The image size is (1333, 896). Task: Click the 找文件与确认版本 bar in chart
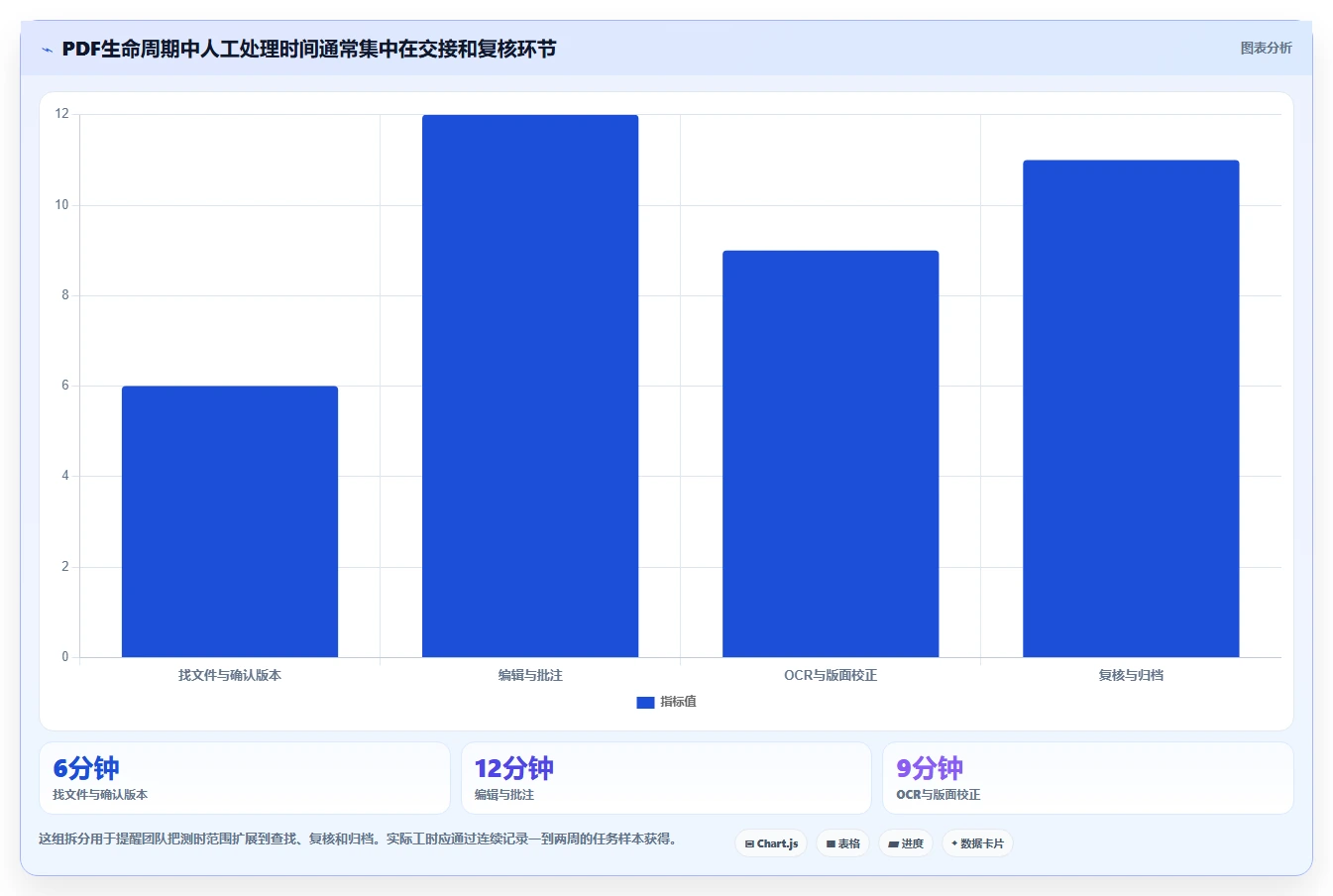(x=230, y=521)
